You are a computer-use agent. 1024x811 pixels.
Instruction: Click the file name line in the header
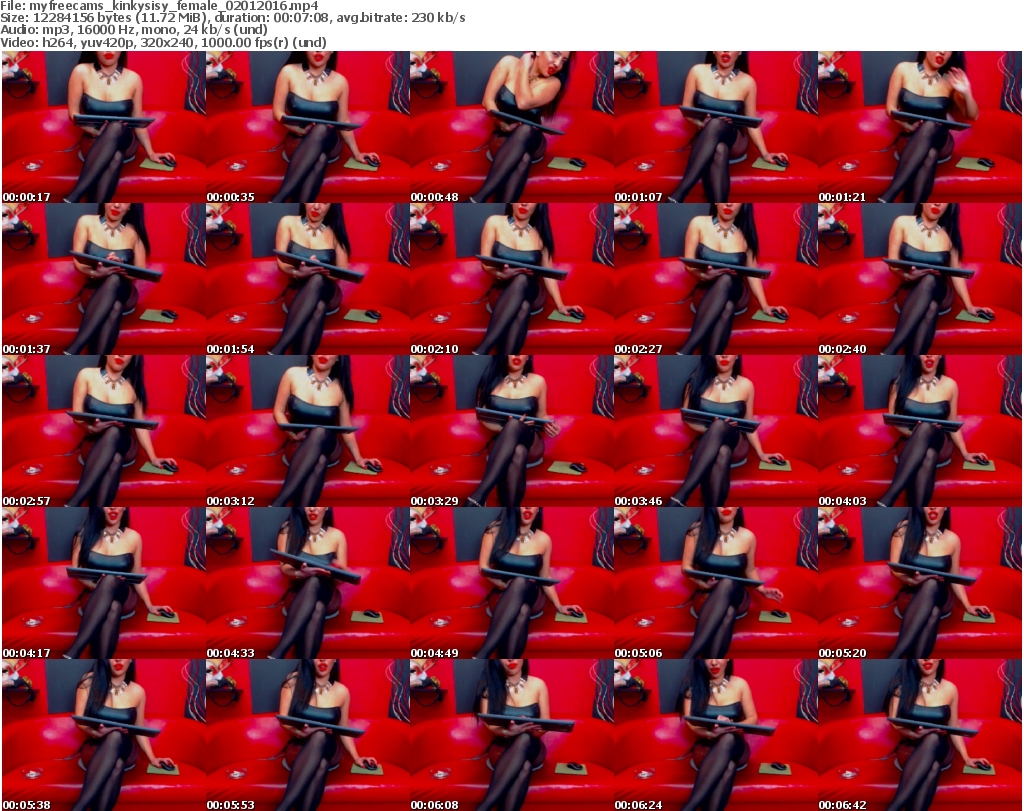coord(159,5)
